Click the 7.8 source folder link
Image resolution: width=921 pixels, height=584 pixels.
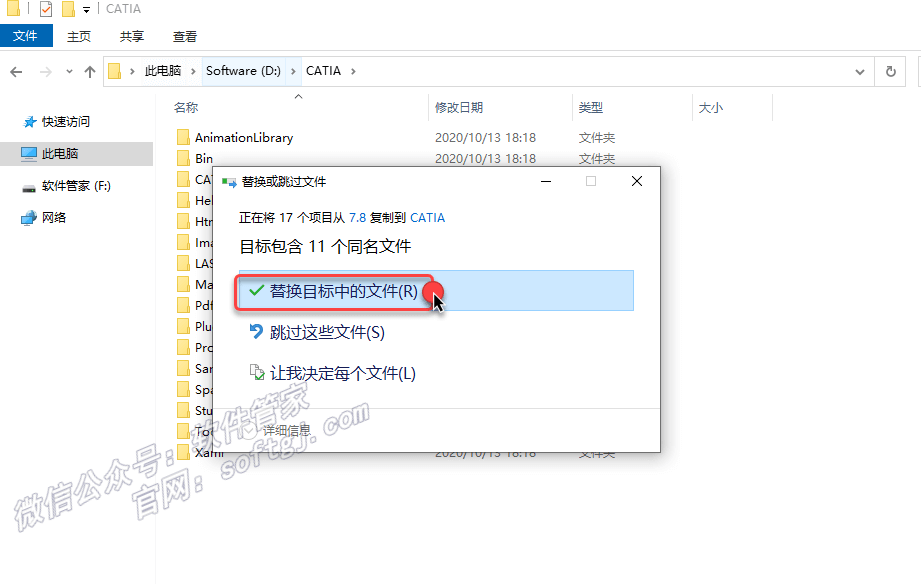tap(357, 218)
